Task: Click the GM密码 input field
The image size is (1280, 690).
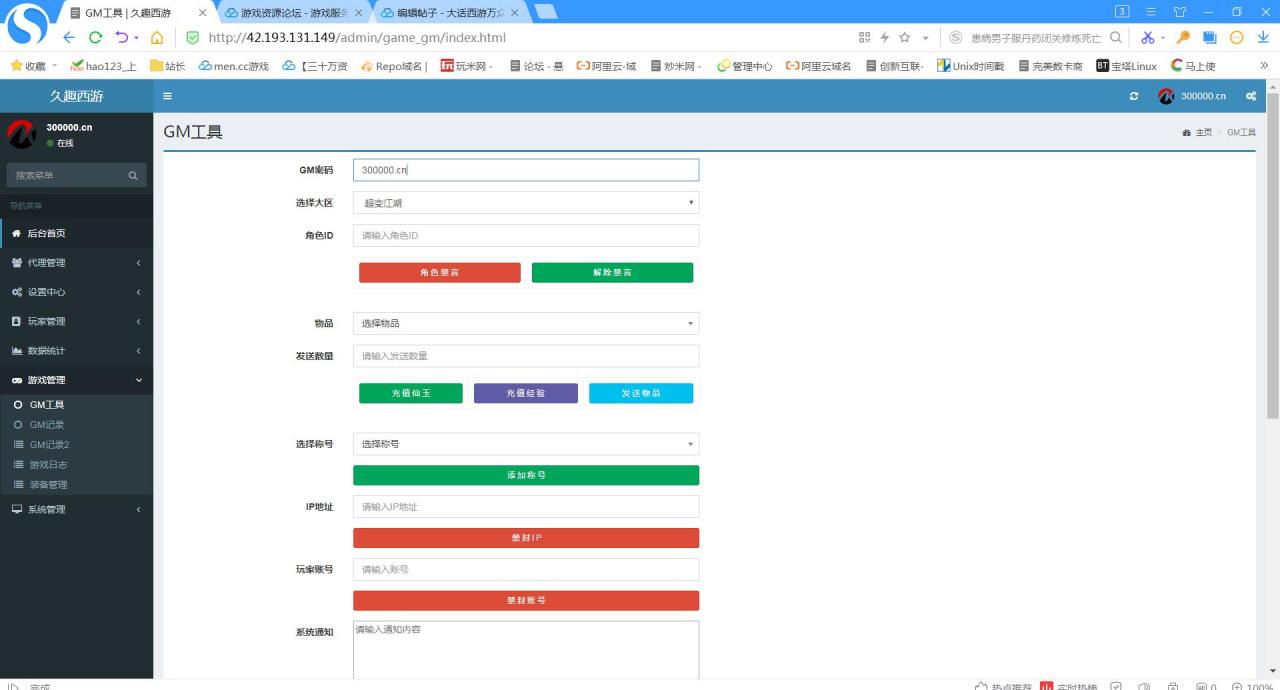Action: point(526,170)
